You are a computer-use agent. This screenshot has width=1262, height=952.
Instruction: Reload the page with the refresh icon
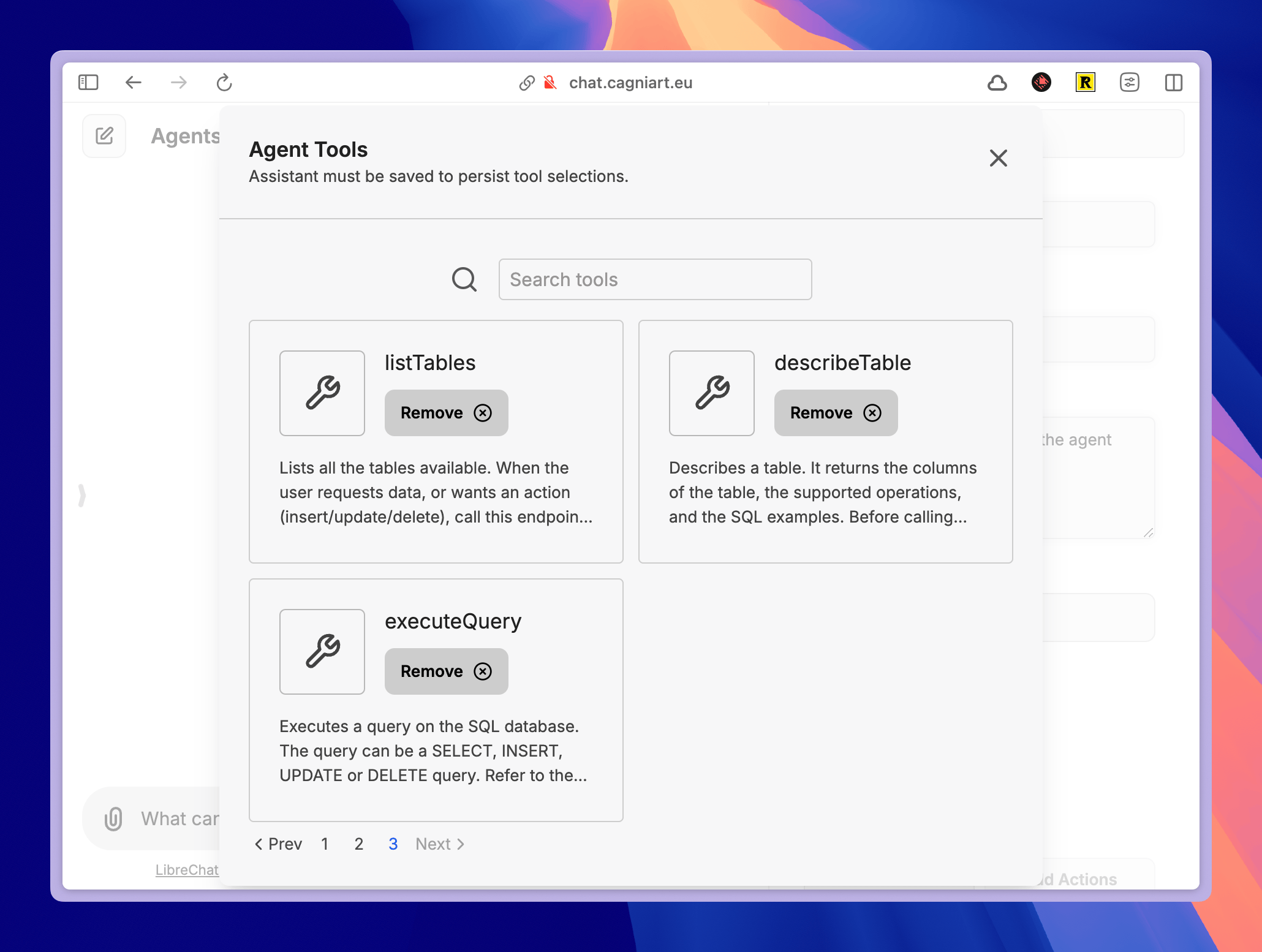pyautogui.click(x=224, y=83)
